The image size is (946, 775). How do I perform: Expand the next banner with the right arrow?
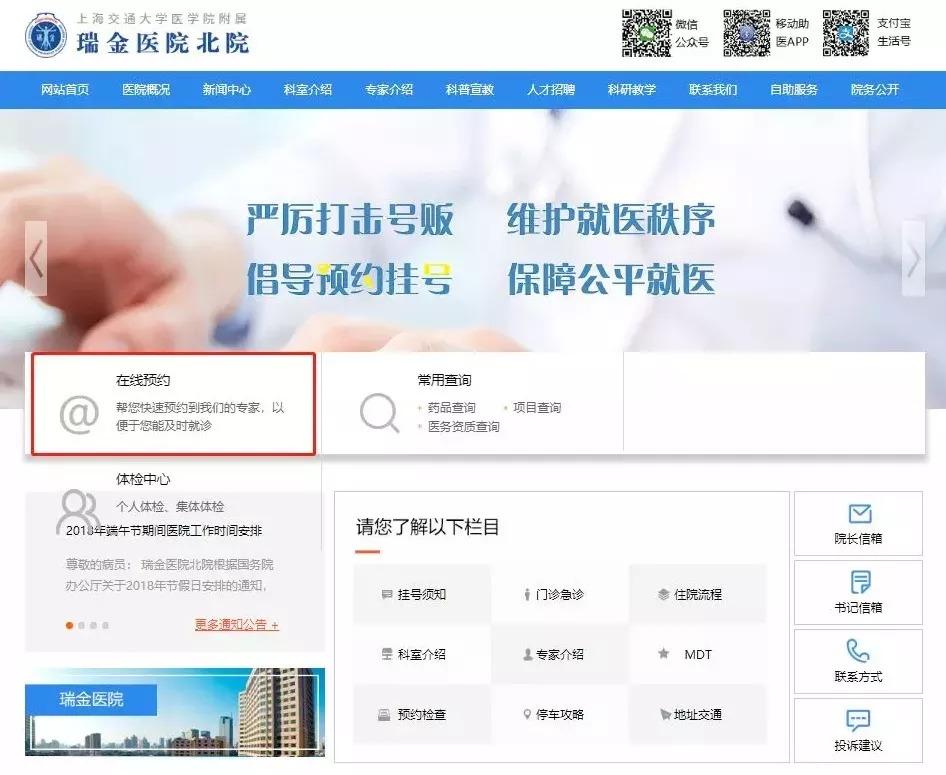click(913, 257)
